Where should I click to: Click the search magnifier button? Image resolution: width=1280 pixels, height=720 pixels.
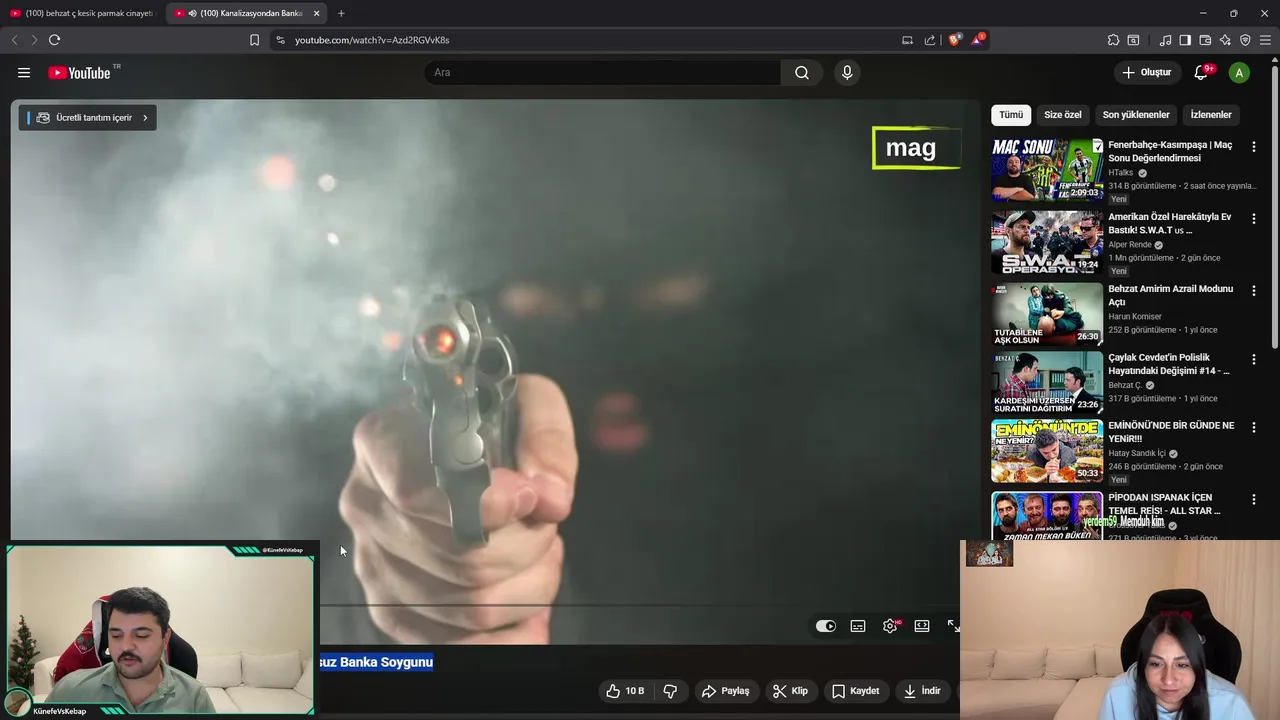pyautogui.click(x=802, y=72)
